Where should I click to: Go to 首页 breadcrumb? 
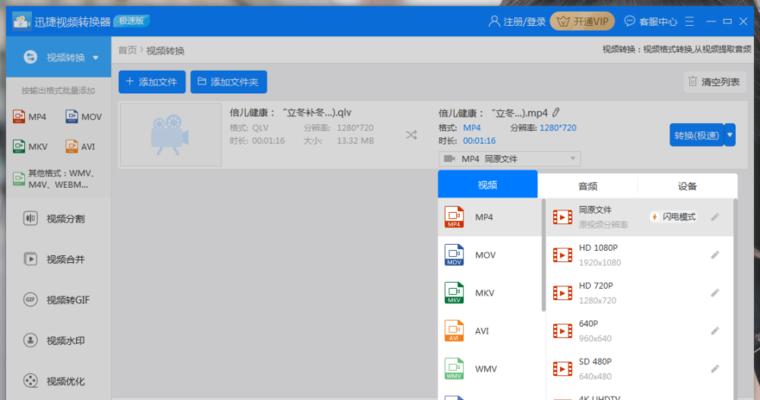point(127,50)
